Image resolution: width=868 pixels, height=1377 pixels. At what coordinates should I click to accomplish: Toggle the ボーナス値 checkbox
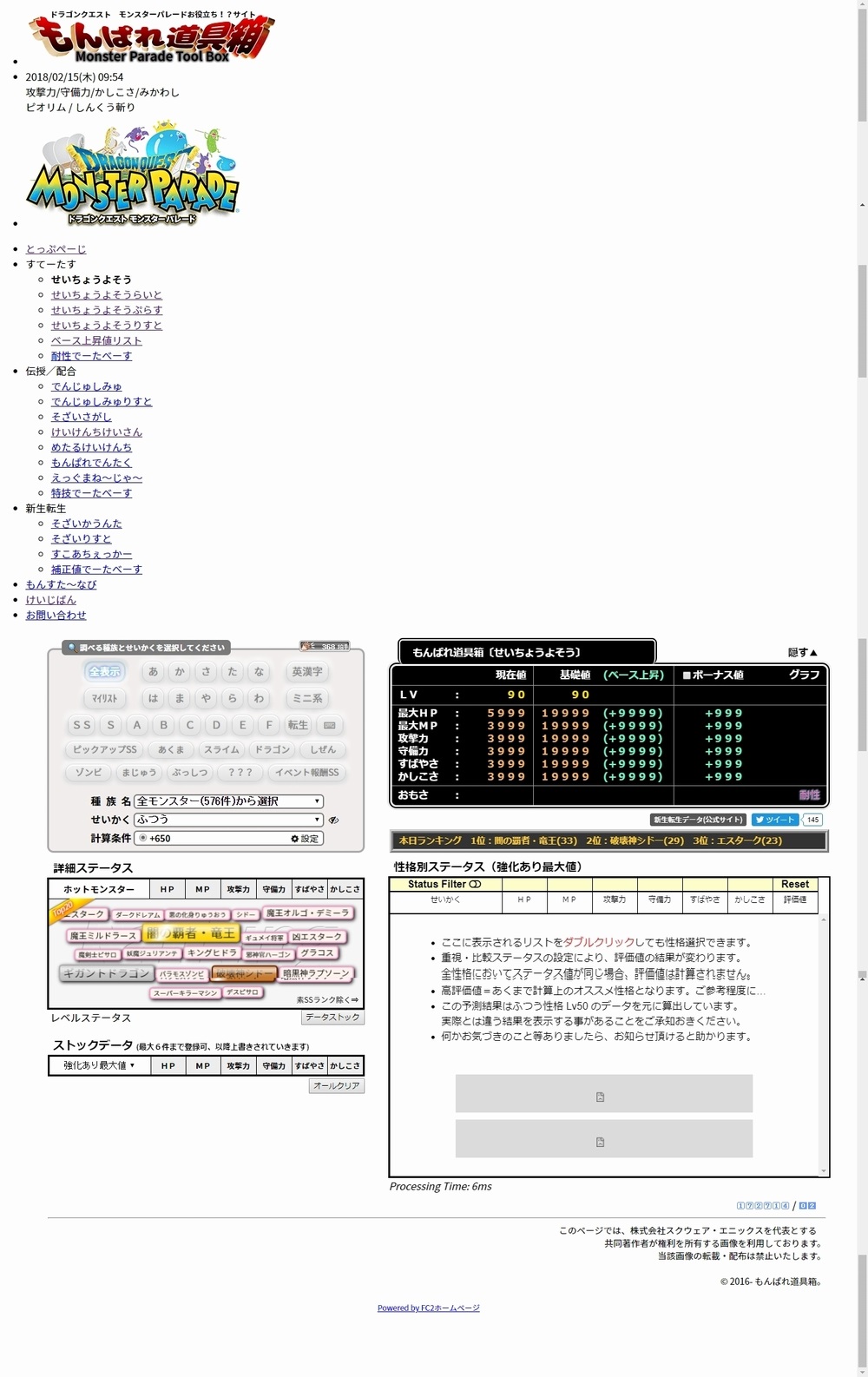click(x=686, y=675)
